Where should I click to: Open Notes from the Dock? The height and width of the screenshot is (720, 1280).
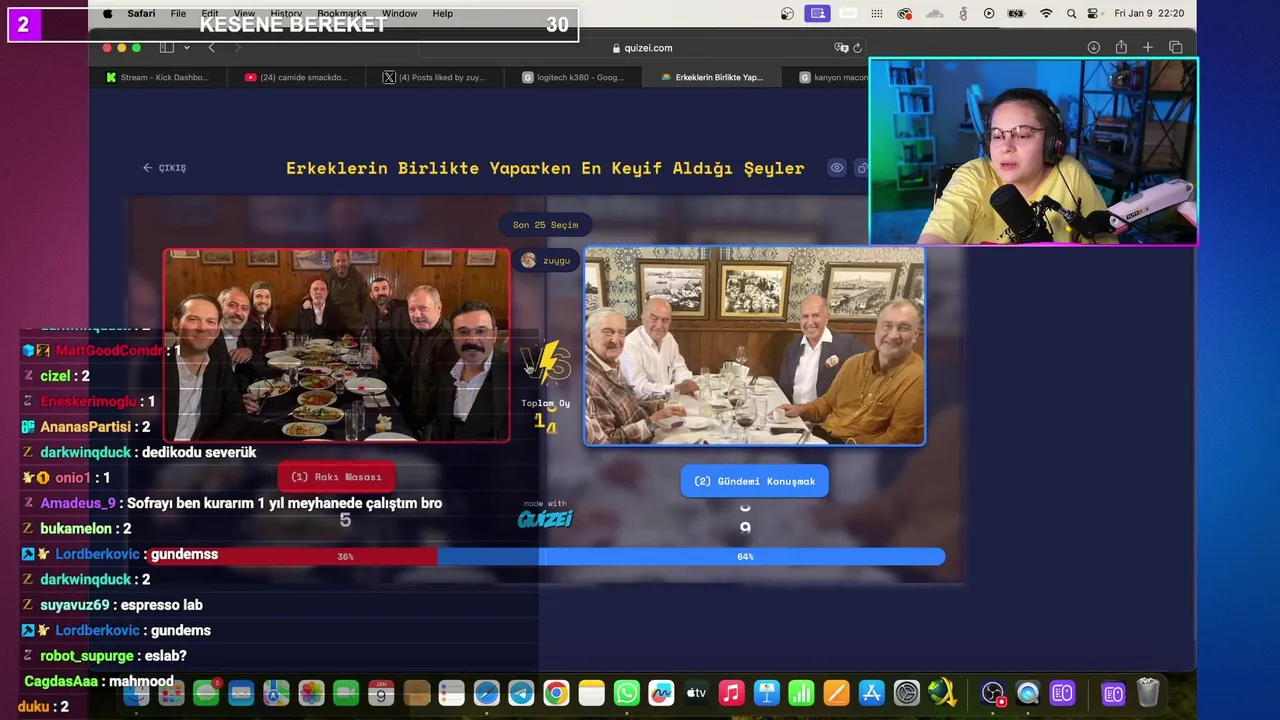tap(591, 693)
